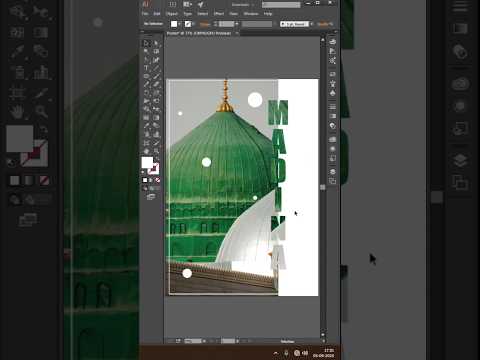Select the Magic Wand tool
480x360 pixels.
[146, 51]
